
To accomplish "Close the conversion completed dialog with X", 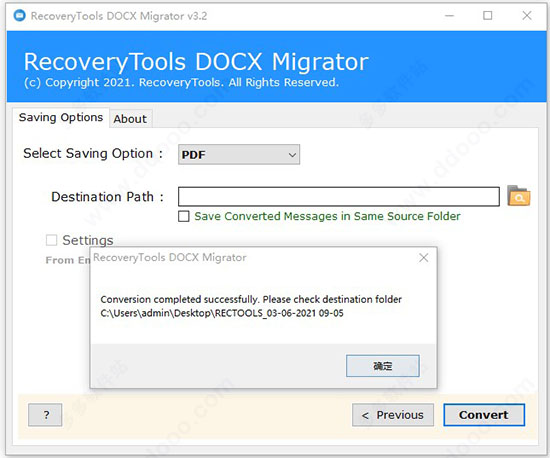I will click(x=423, y=258).
